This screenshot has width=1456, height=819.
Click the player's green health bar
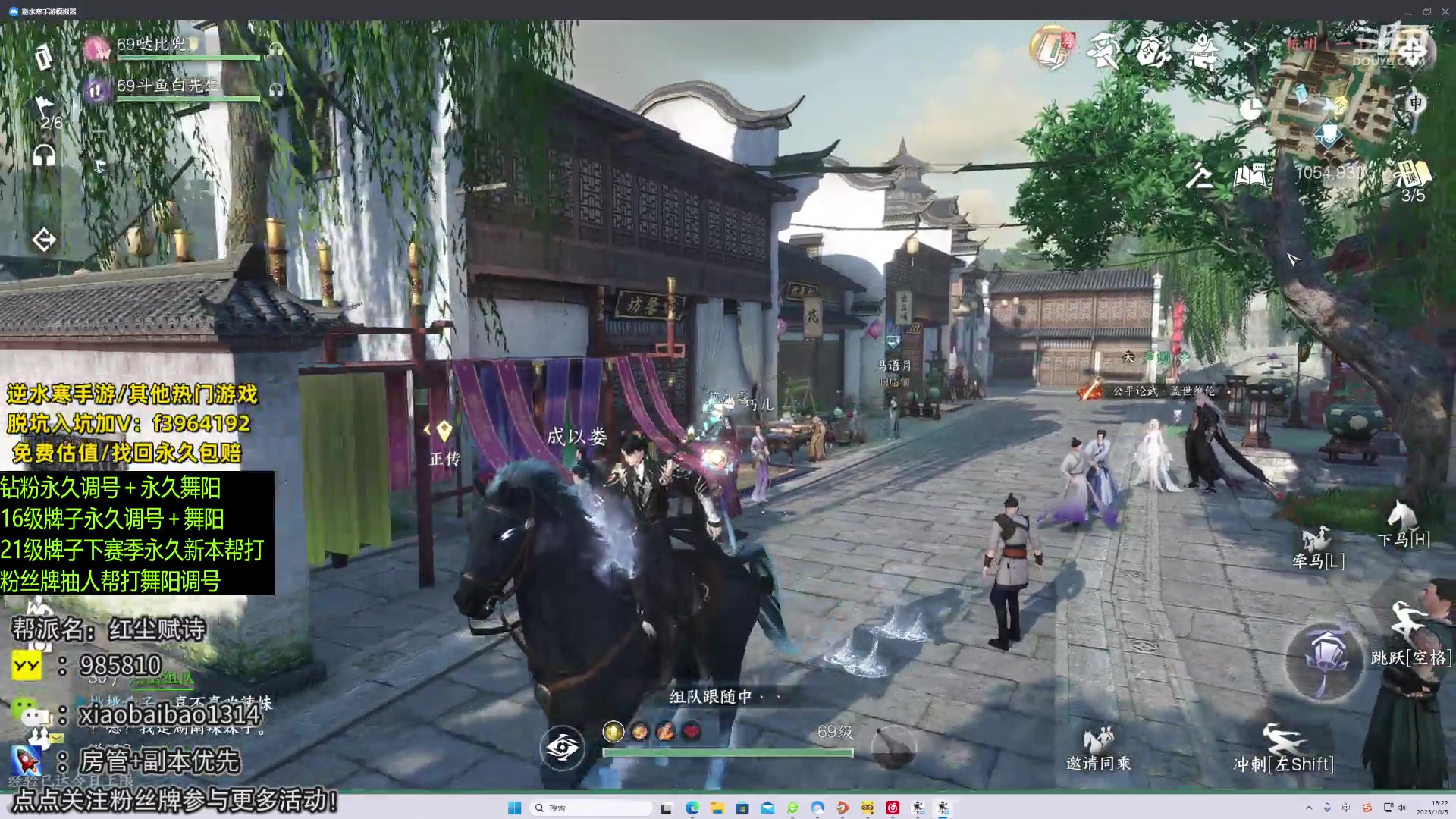pyautogui.click(x=727, y=753)
